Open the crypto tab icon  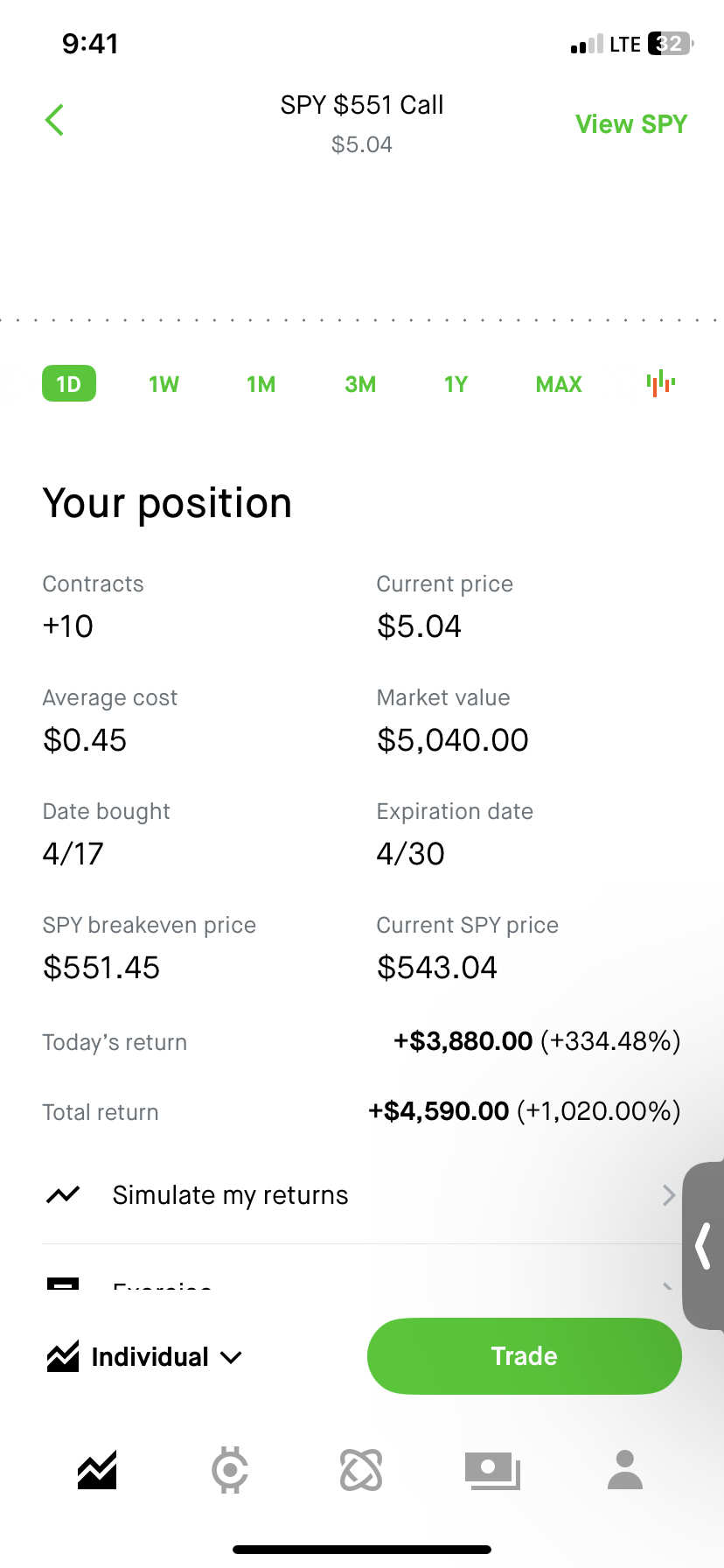[x=230, y=1470]
